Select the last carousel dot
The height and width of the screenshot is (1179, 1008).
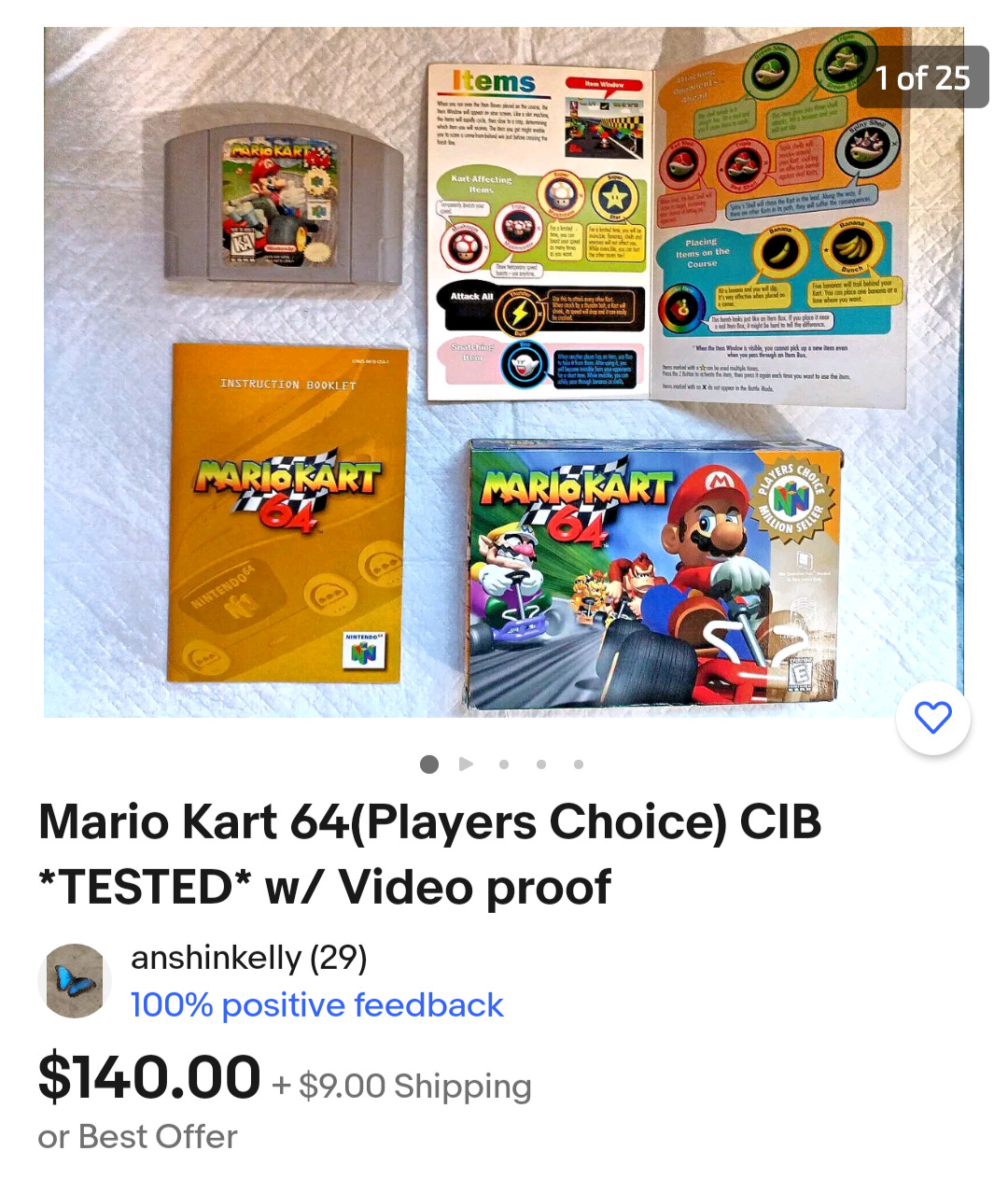click(579, 765)
